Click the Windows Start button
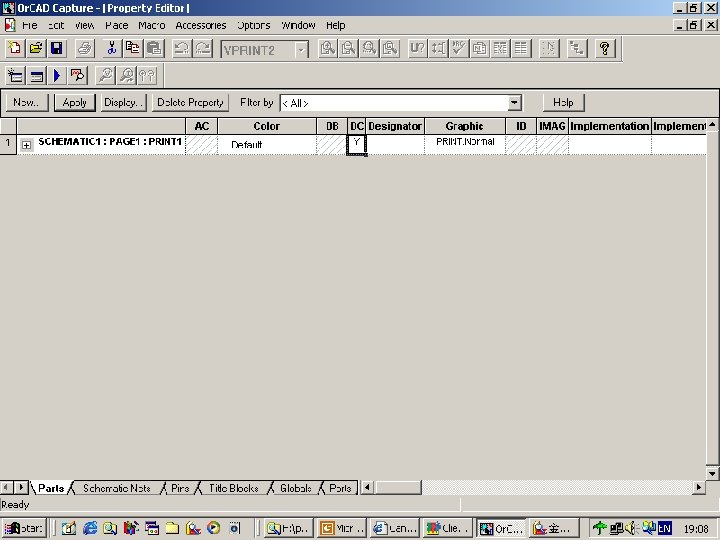Image resolution: width=720 pixels, height=540 pixels. pyautogui.click(x=24, y=529)
